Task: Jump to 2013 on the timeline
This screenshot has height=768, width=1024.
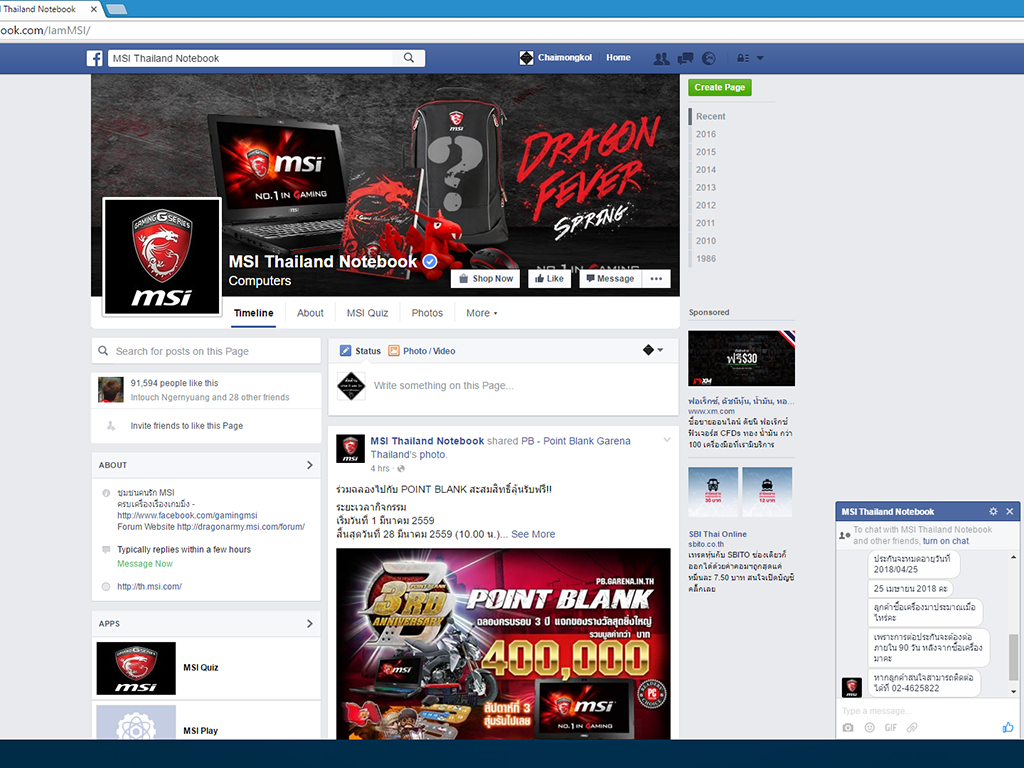Action: pos(706,187)
